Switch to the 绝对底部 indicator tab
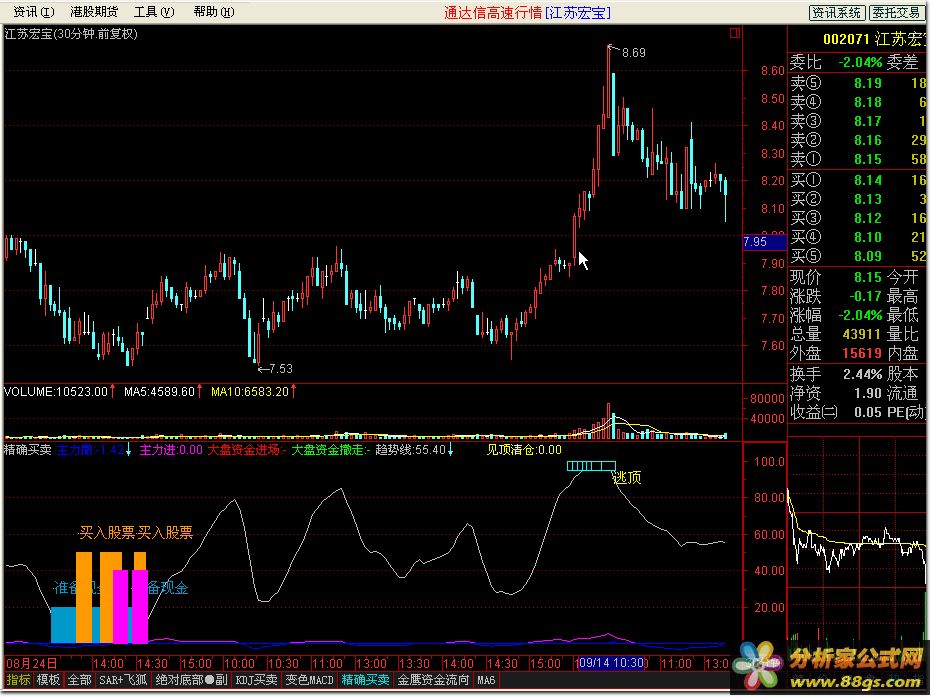Image resolution: width=932 pixels, height=697 pixels. (191, 680)
